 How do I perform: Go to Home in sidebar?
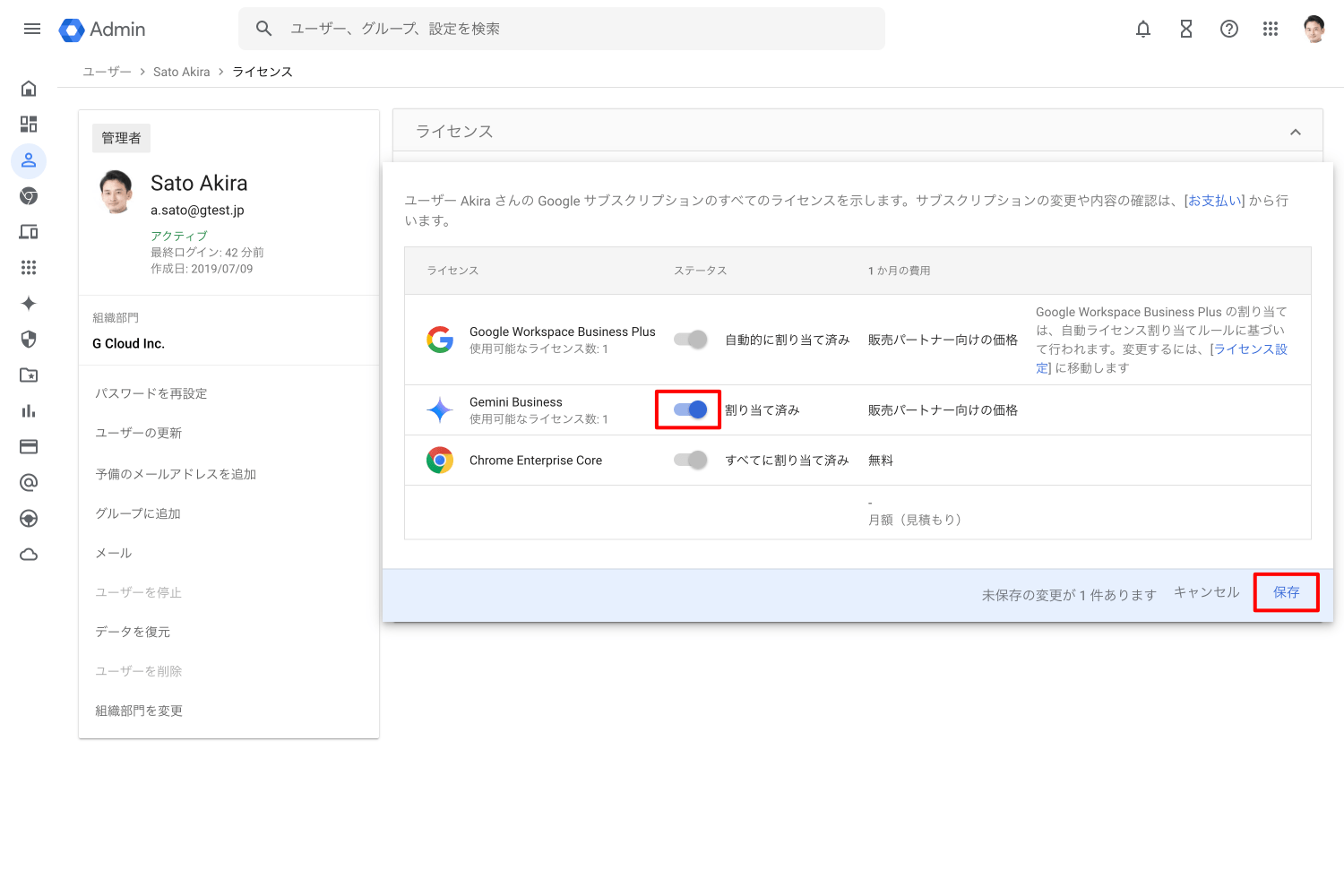(x=29, y=89)
